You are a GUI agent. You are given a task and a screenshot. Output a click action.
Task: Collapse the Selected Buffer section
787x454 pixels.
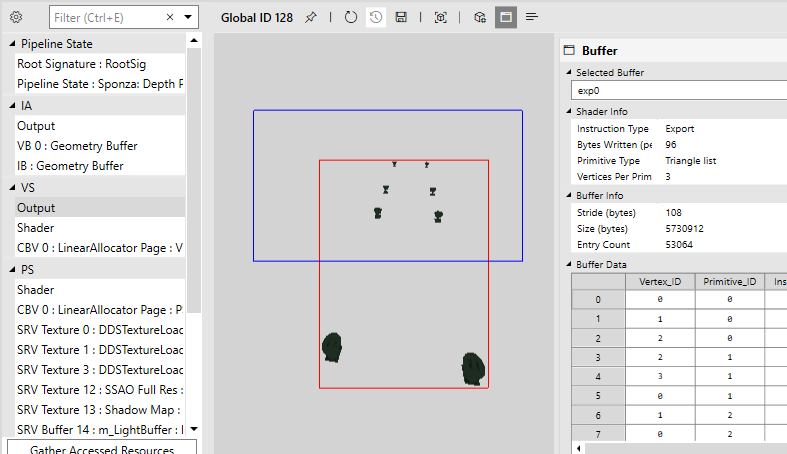[569, 72]
